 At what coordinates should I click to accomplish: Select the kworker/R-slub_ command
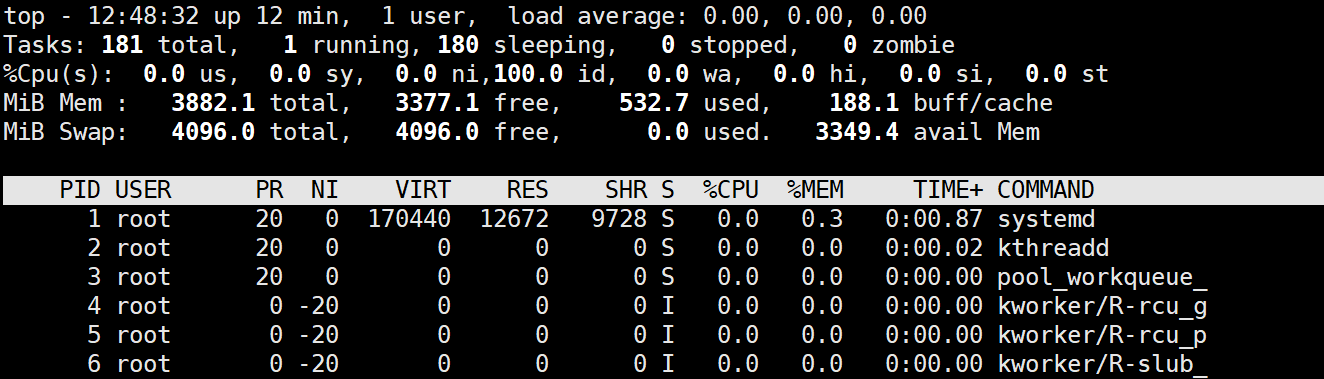1102,364
